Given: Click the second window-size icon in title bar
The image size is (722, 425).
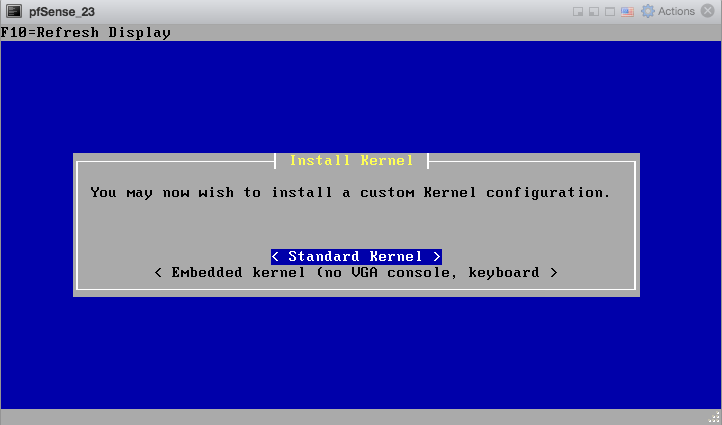Looking at the screenshot, I should point(594,11).
